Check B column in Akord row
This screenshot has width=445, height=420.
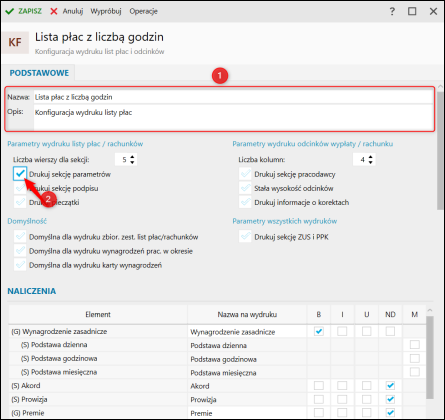click(319, 386)
